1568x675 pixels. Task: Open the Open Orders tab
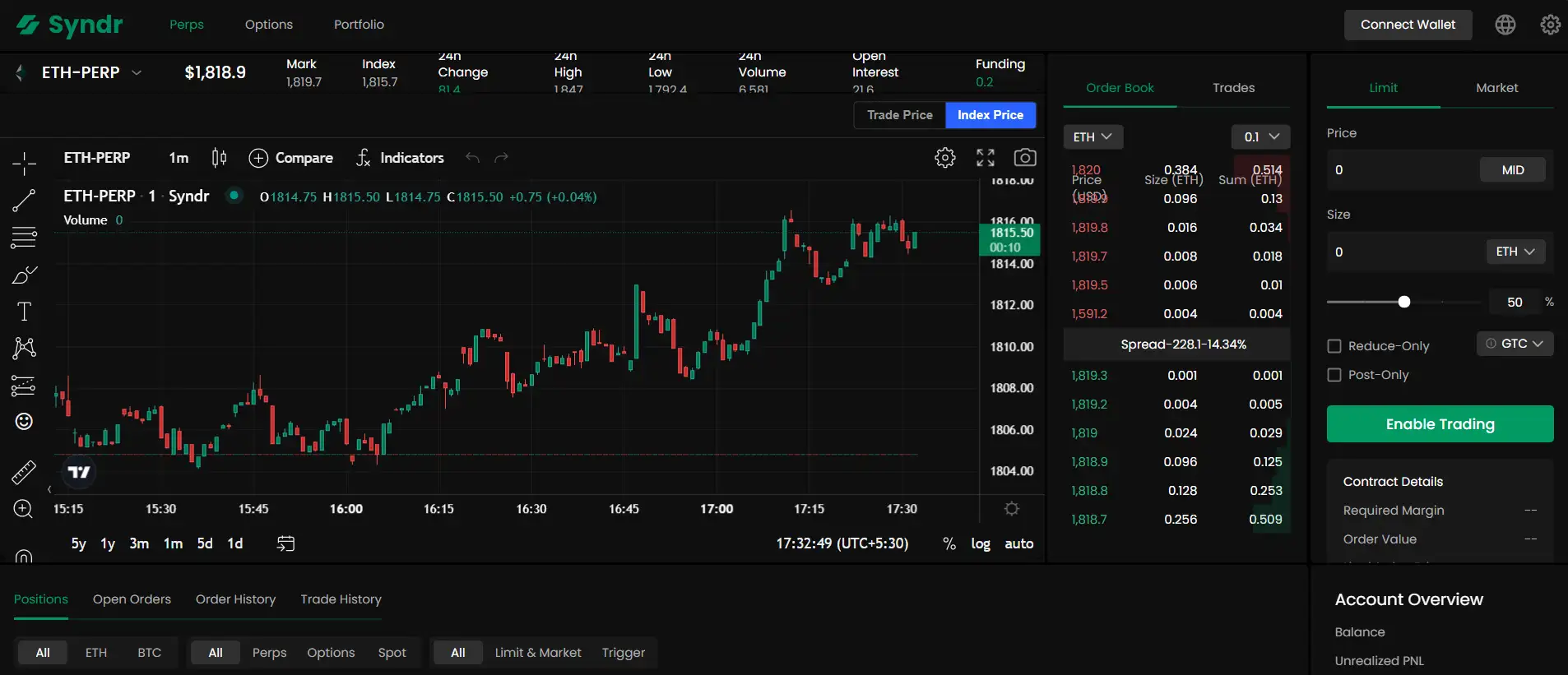click(132, 599)
